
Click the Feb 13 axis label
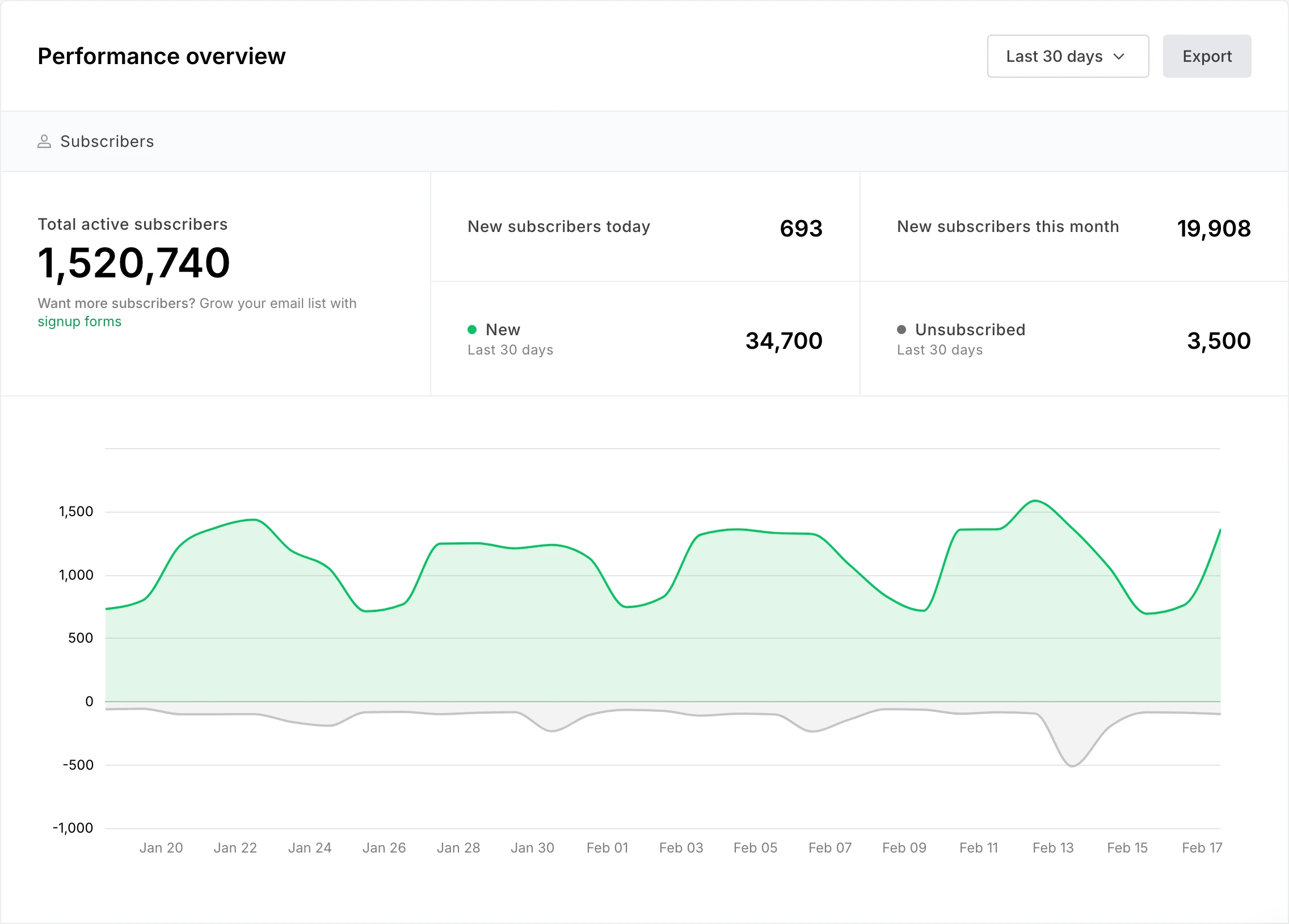pos(1053,848)
